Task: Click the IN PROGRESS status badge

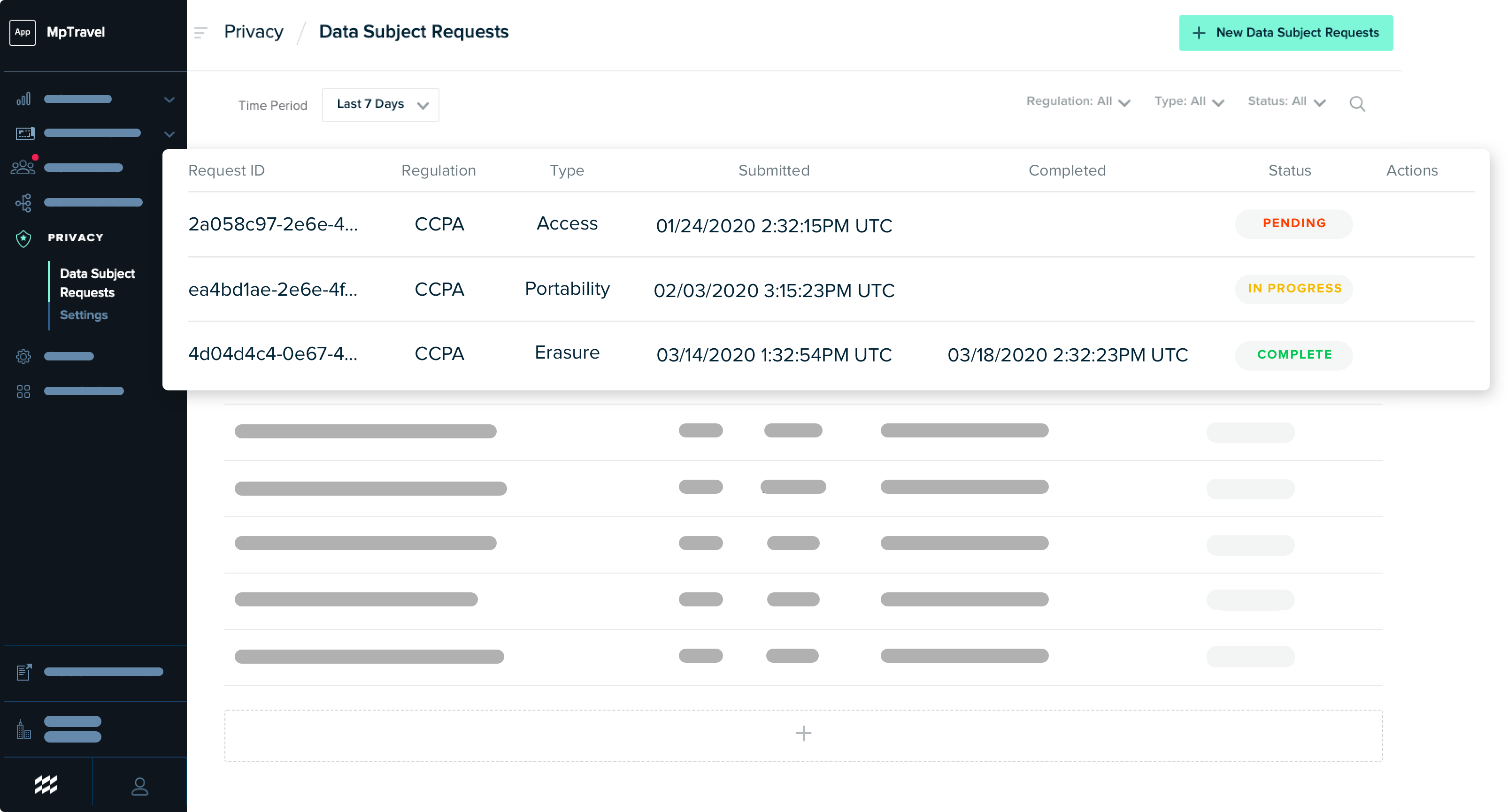Action: click(x=1294, y=289)
